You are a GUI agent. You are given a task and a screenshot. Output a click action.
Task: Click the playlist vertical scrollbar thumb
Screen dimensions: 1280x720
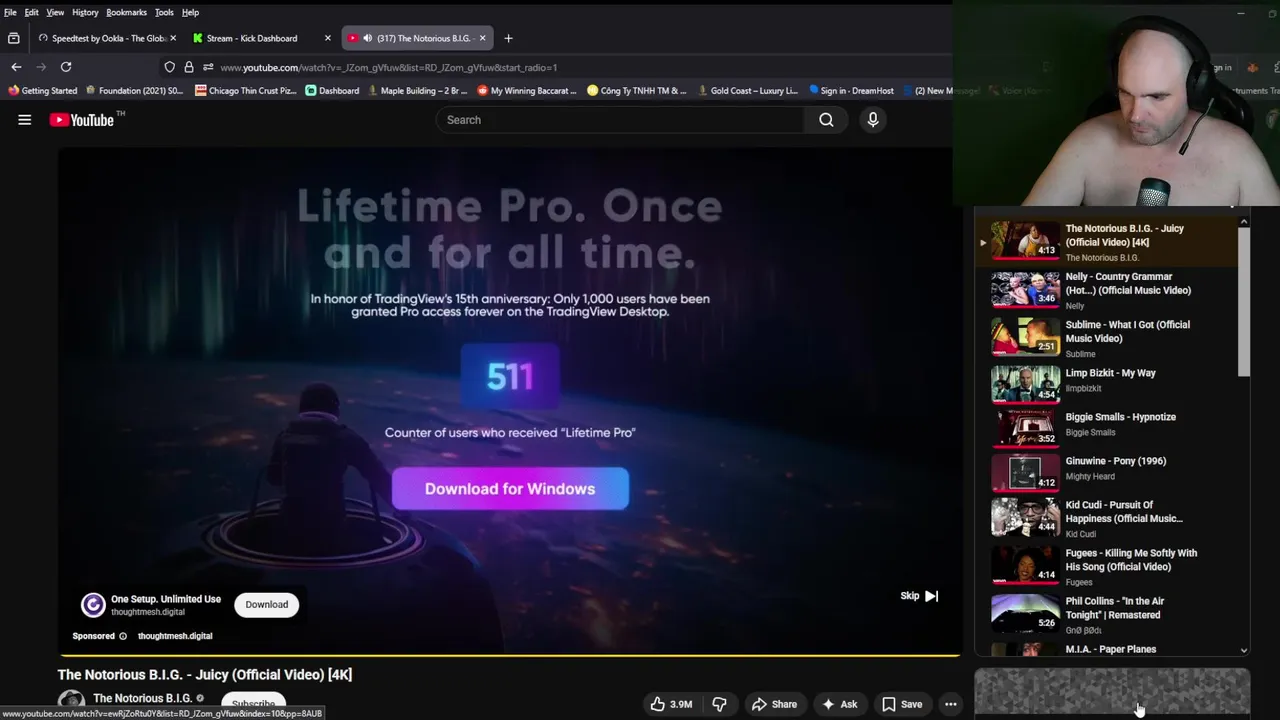point(1244,302)
